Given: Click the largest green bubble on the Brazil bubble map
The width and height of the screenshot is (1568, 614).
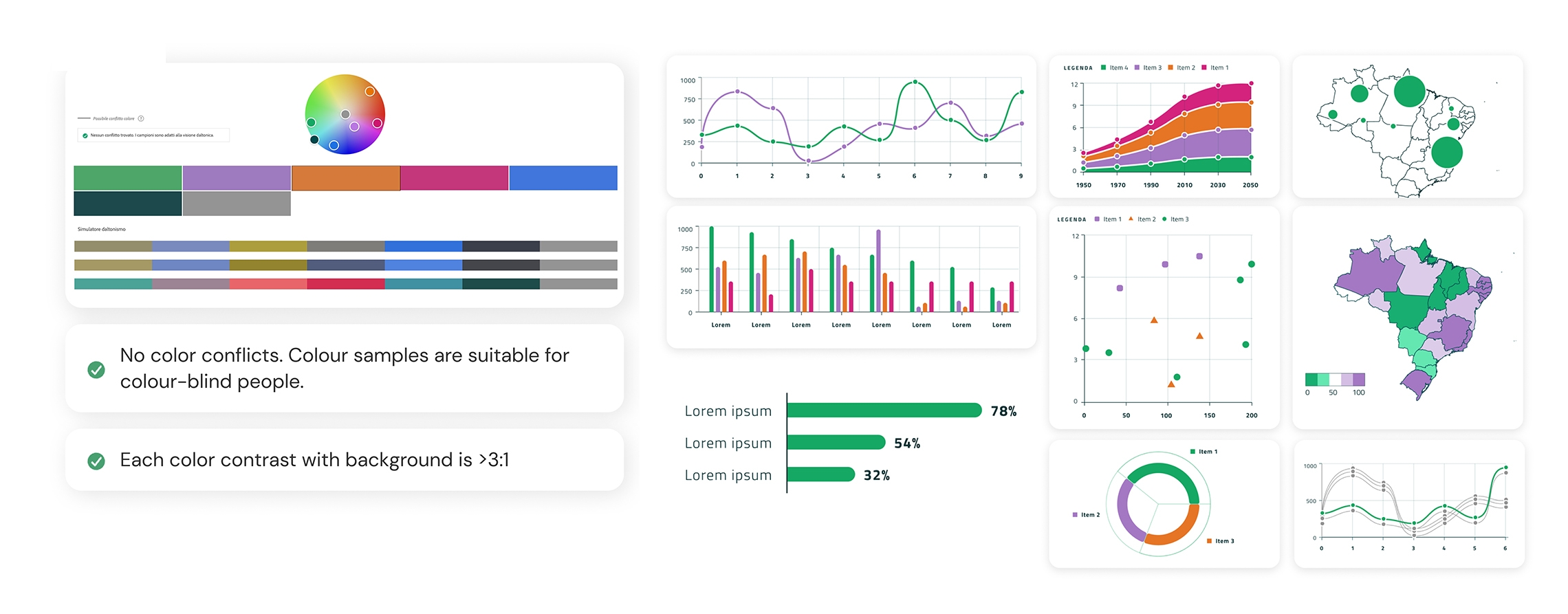Looking at the screenshot, I should [x=1410, y=91].
